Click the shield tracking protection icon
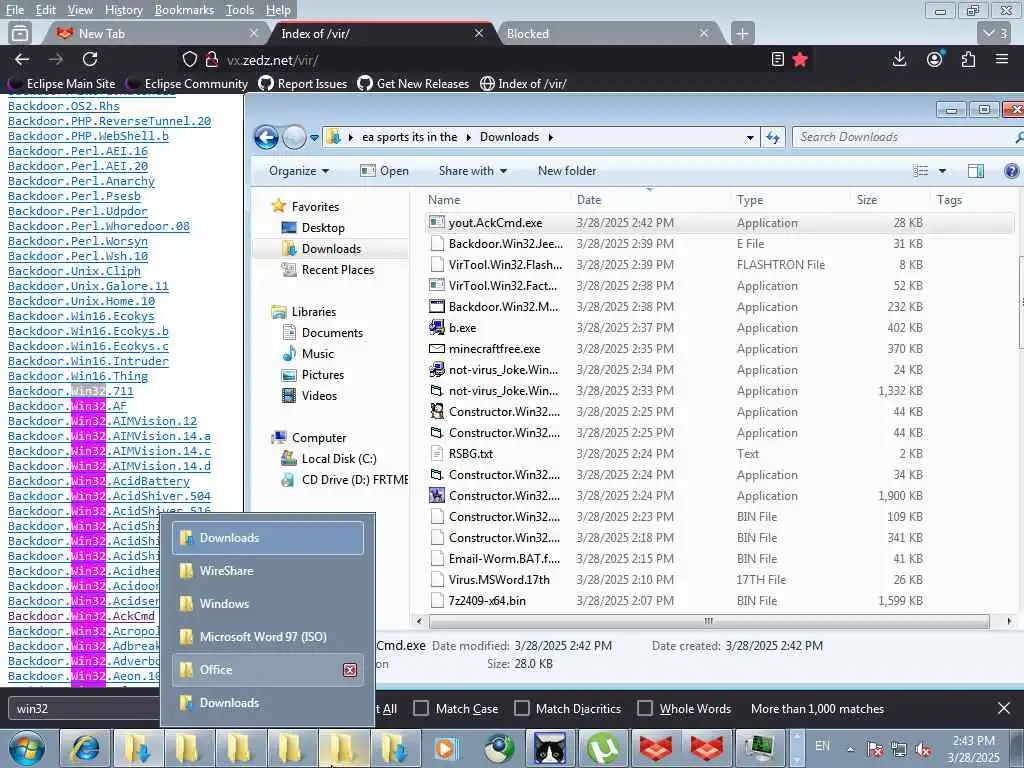This screenshot has height=768, width=1024. click(189, 59)
